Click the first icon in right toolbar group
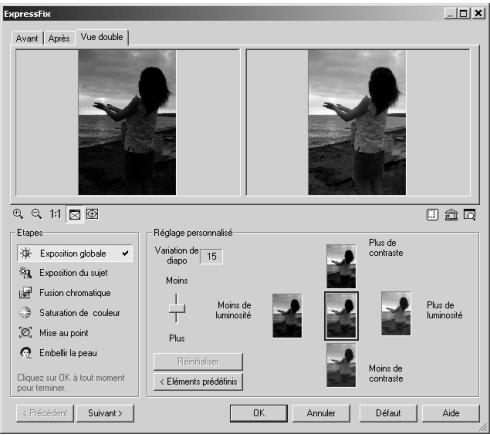The height and width of the screenshot is (435, 490). pyautogui.click(x=432, y=215)
